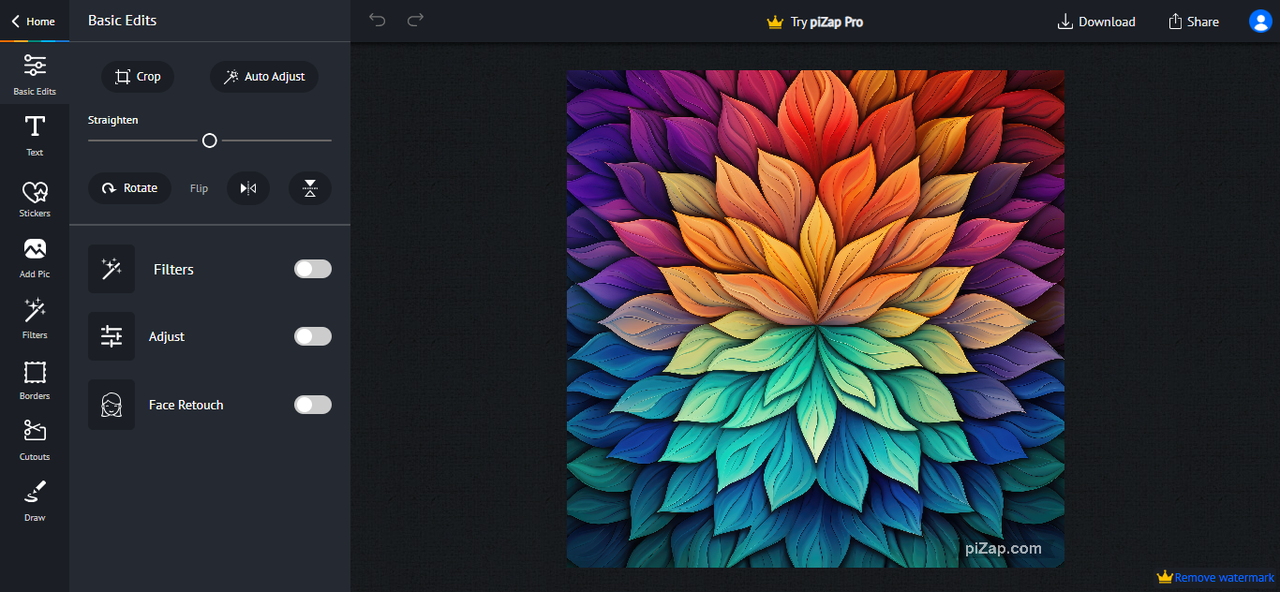Select the Draw tool in sidebar
The width and height of the screenshot is (1280, 592).
pos(34,502)
